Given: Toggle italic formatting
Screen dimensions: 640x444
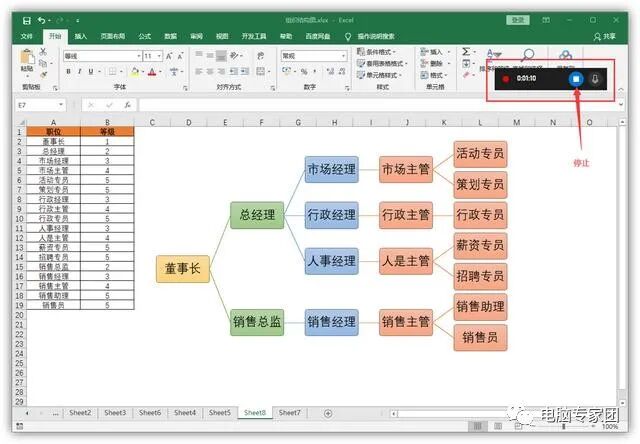Looking at the screenshot, I should click(x=79, y=72).
